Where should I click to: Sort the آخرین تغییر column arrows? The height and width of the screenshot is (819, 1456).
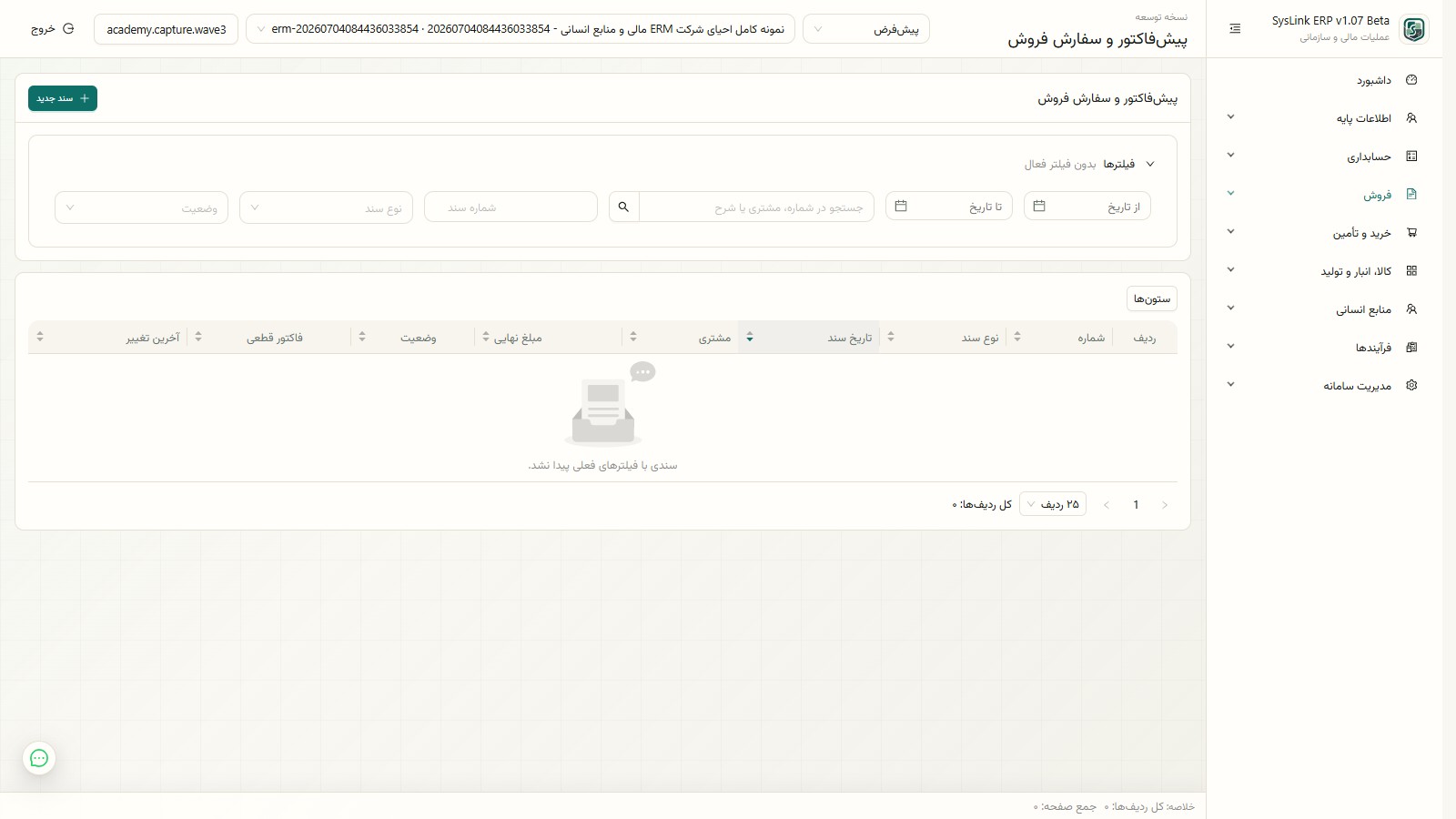coord(40,337)
